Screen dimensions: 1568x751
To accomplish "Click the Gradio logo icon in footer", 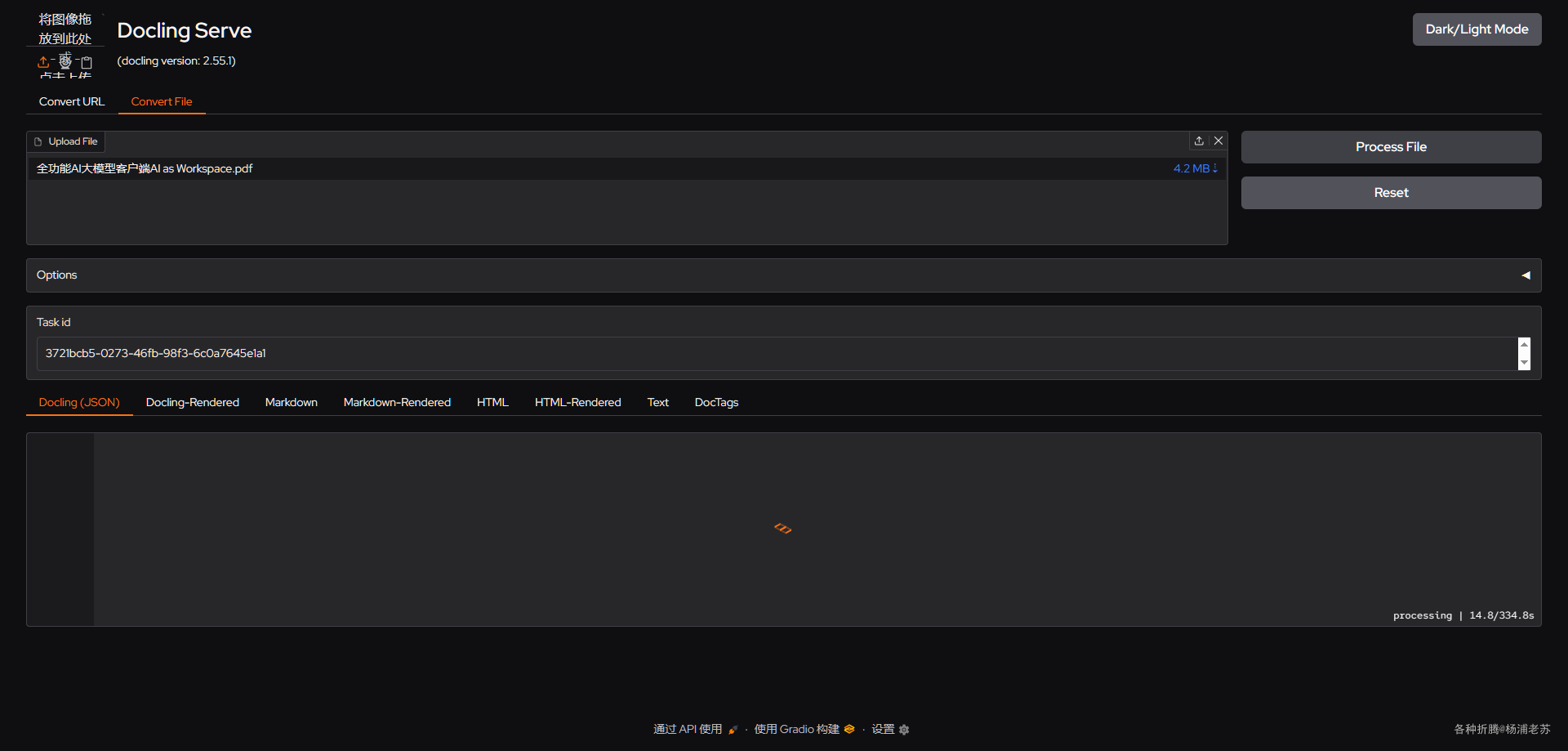I will (x=849, y=729).
